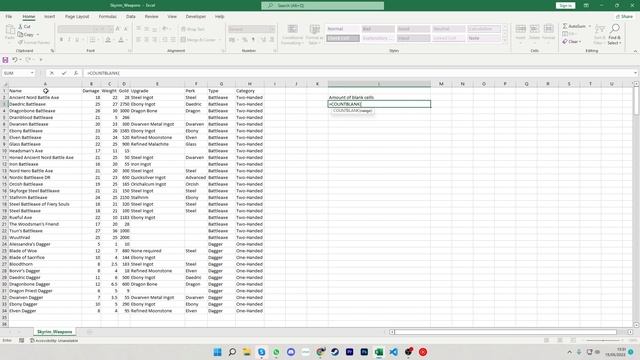640x360 pixels.
Task: Apply the Bad cell style
Action: 378,29
